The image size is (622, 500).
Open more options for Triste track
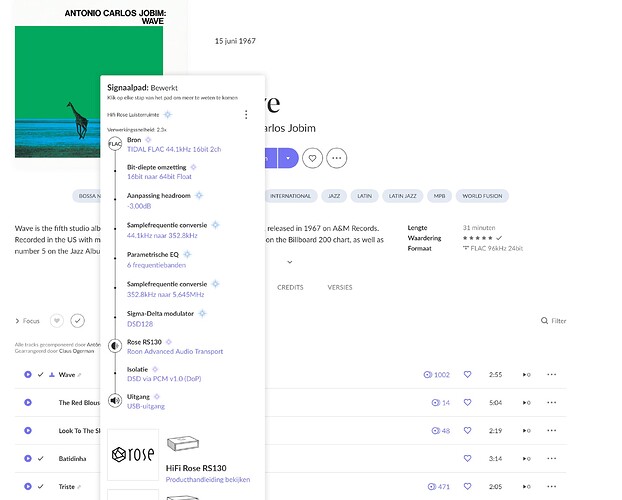(551, 487)
